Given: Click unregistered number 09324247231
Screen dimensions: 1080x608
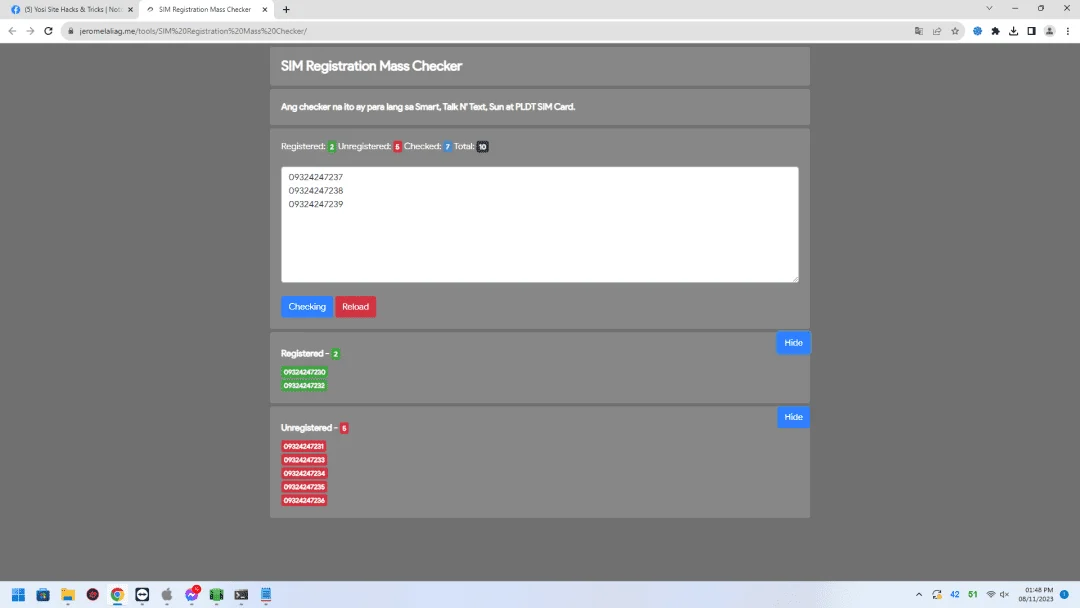Looking at the screenshot, I should pyautogui.click(x=304, y=446).
